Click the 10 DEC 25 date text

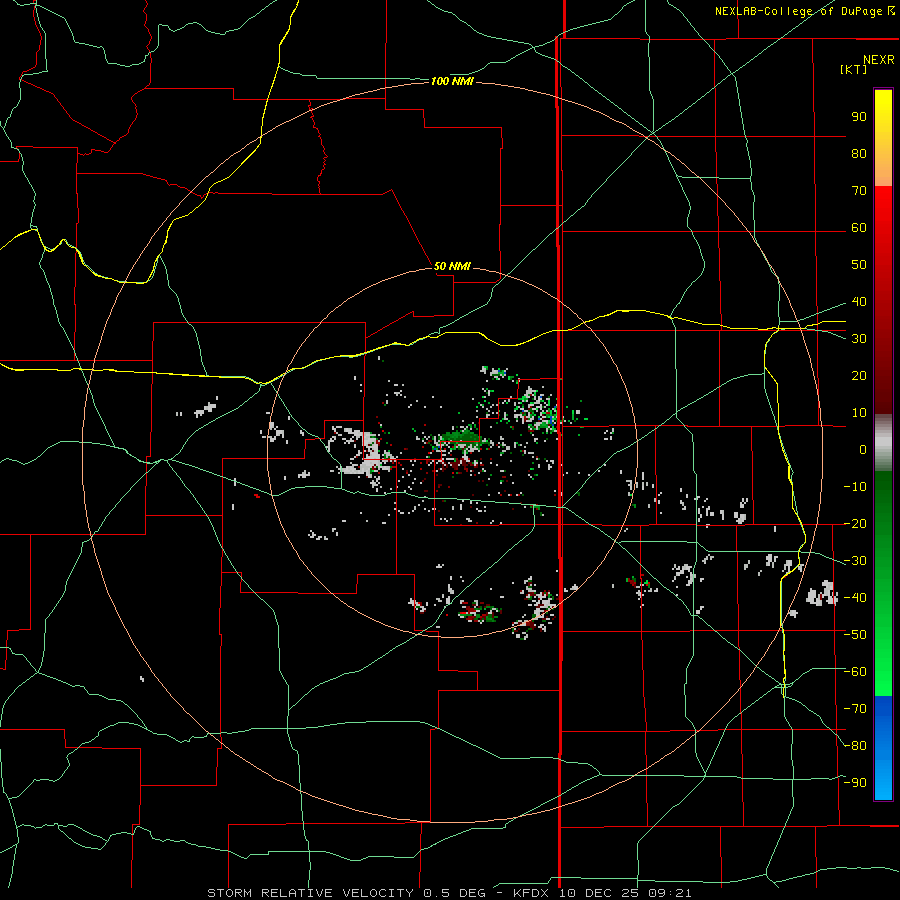[601, 893]
